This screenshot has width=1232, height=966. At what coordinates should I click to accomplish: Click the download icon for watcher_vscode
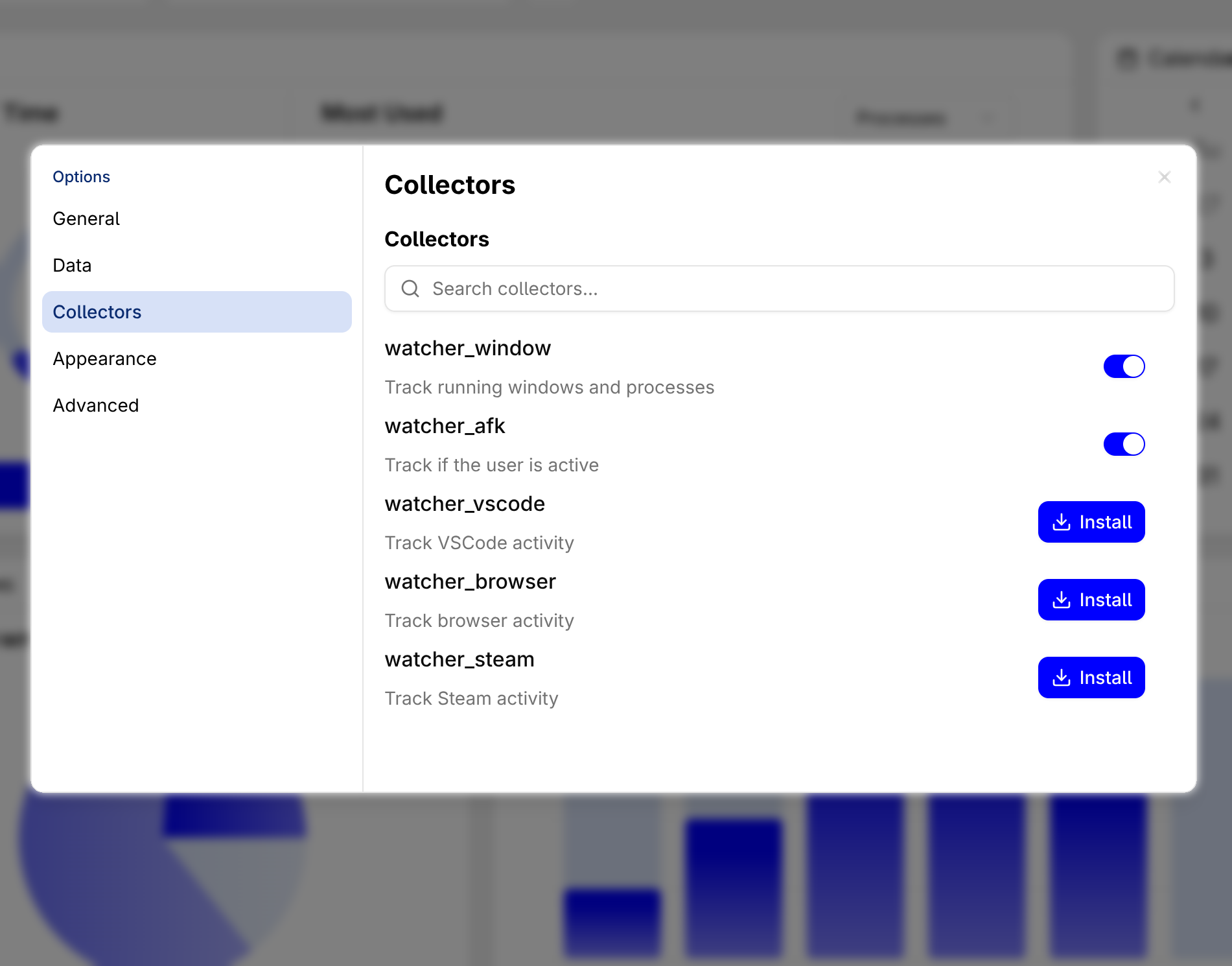click(x=1062, y=522)
